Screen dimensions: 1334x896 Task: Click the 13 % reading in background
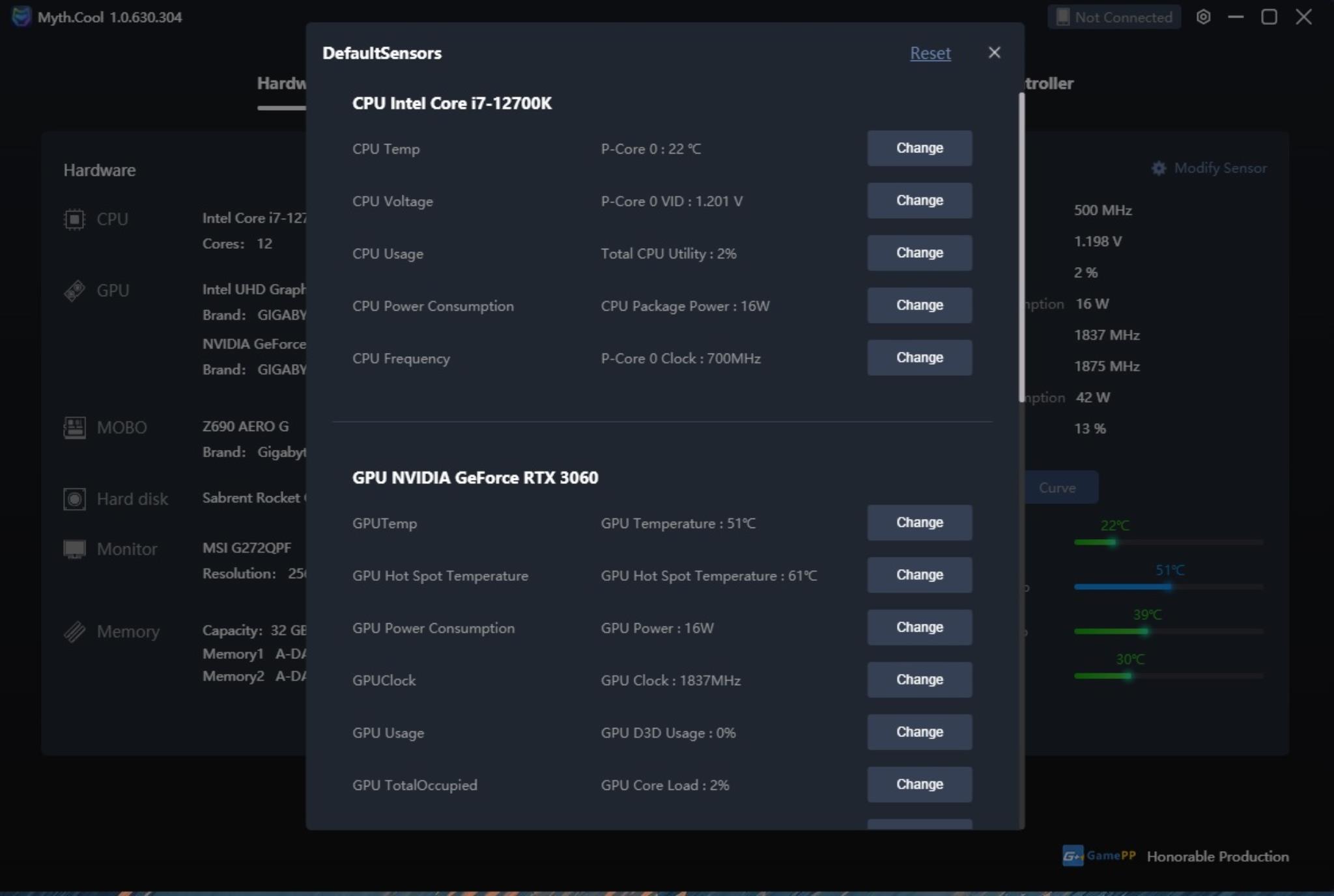(1090, 429)
